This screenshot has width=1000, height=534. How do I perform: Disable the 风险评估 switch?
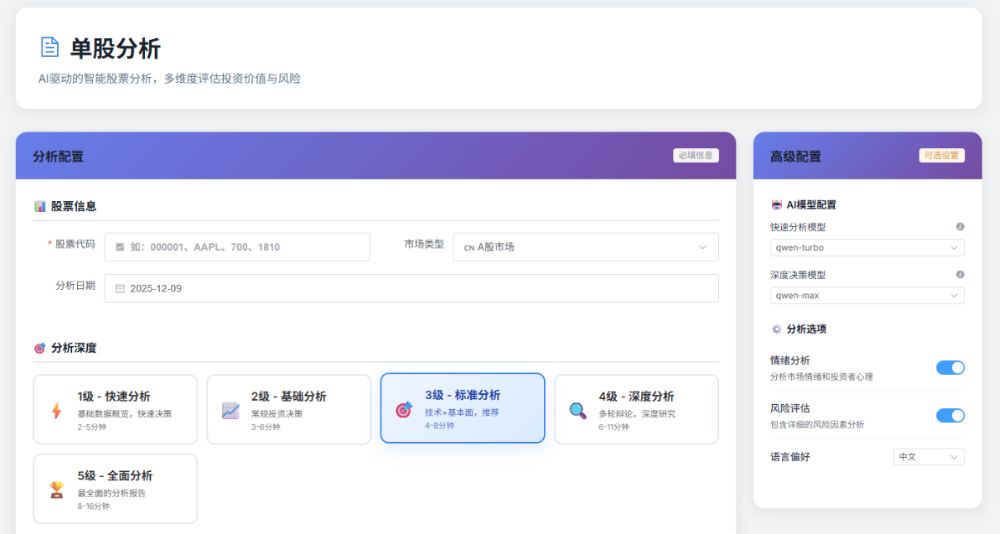950,415
